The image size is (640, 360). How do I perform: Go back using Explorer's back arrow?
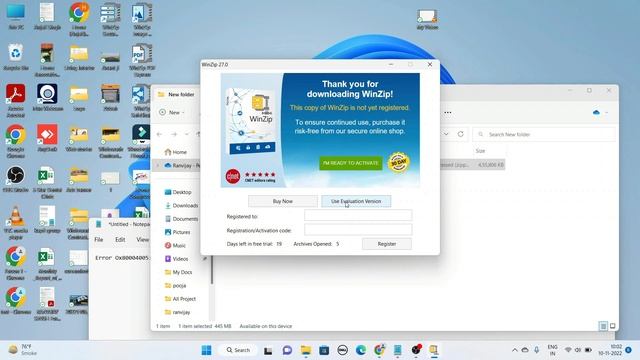pos(160,134)
